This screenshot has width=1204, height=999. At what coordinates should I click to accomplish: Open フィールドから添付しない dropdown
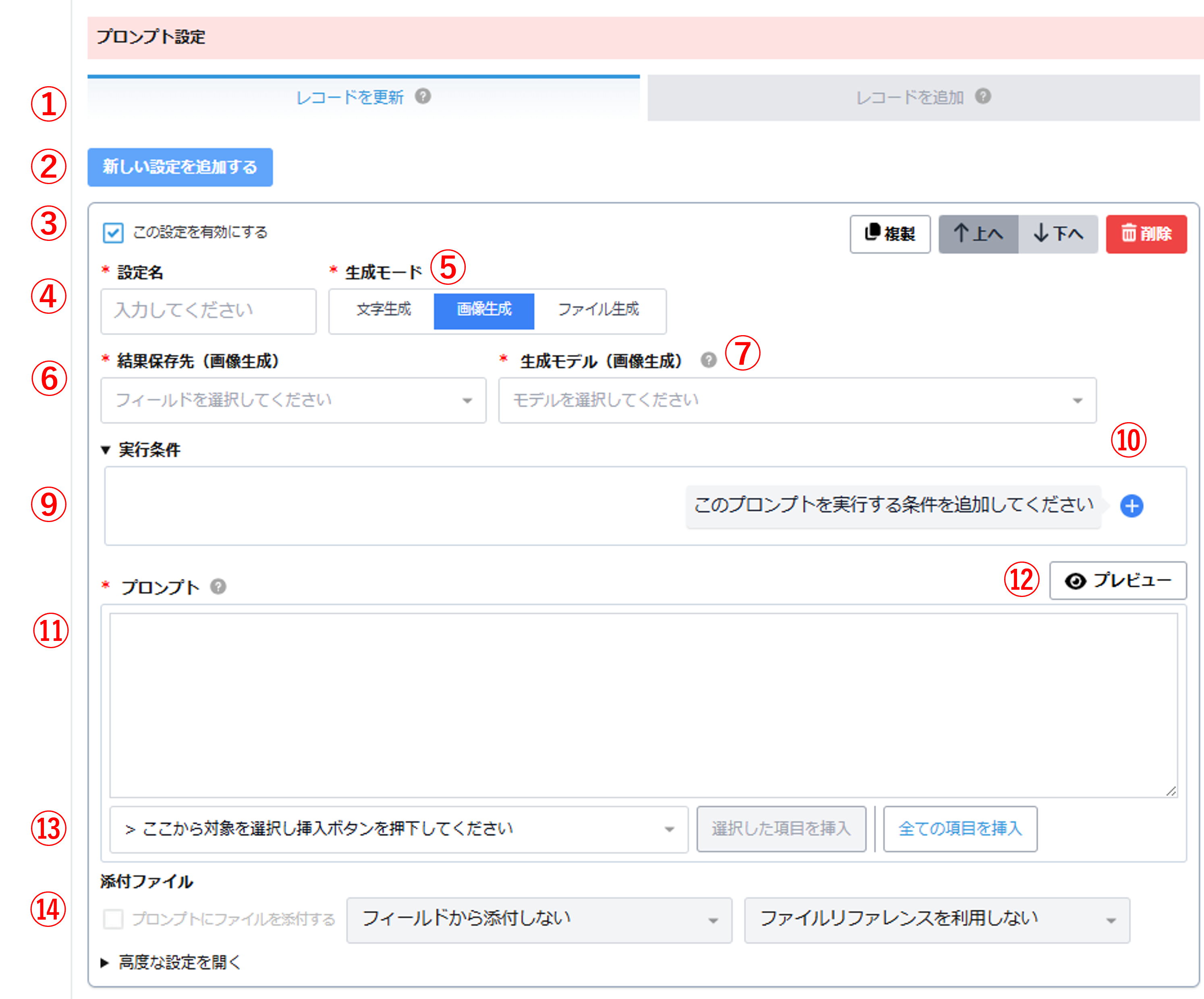[x=540, y=920]
